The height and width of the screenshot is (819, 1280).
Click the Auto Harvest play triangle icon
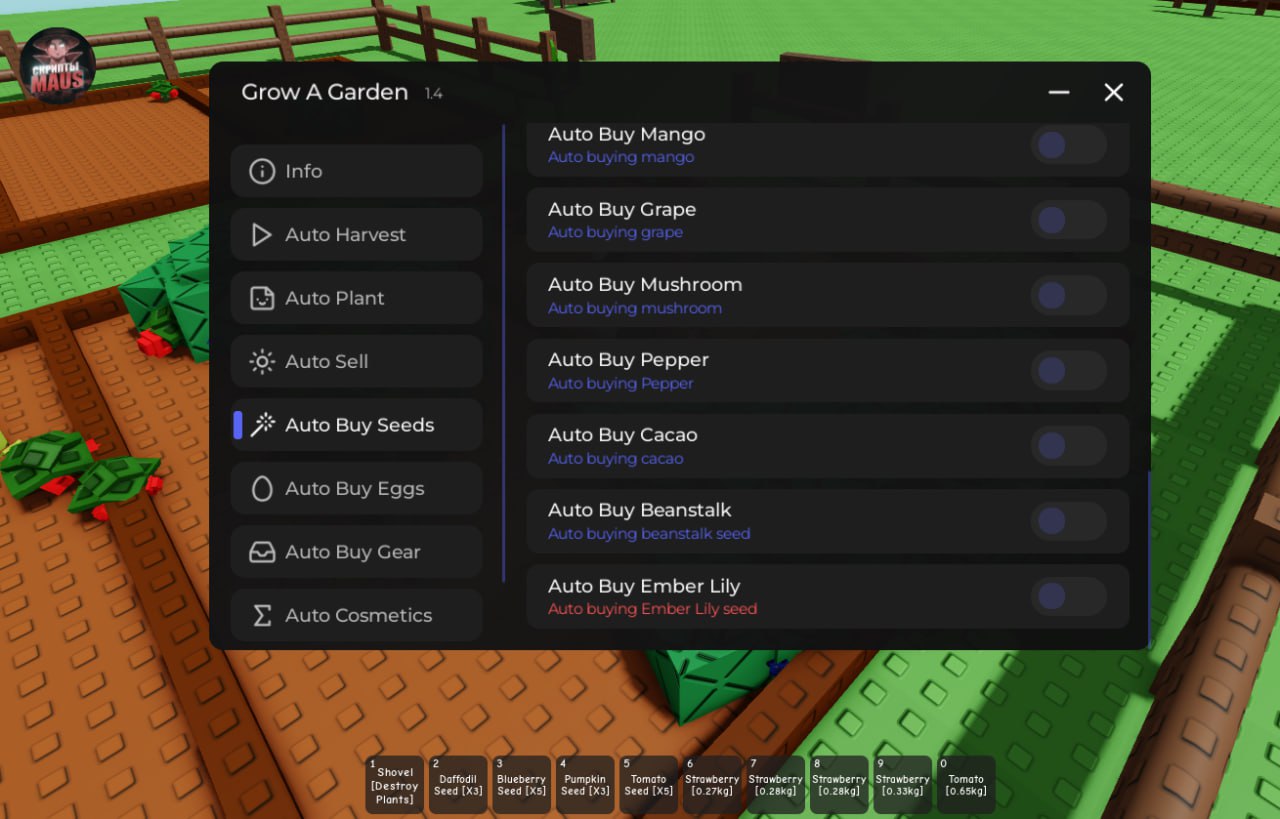click(x=262, y=235)
